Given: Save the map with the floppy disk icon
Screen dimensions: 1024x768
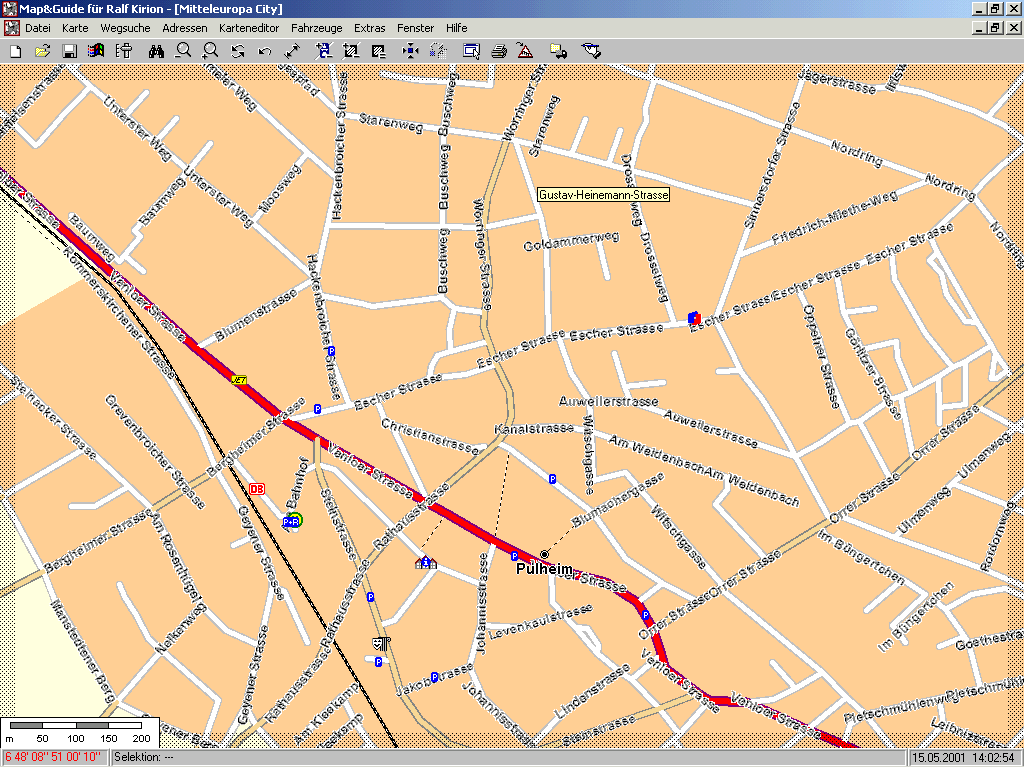Looking at the screenshot, I should [x=69, y=51].
